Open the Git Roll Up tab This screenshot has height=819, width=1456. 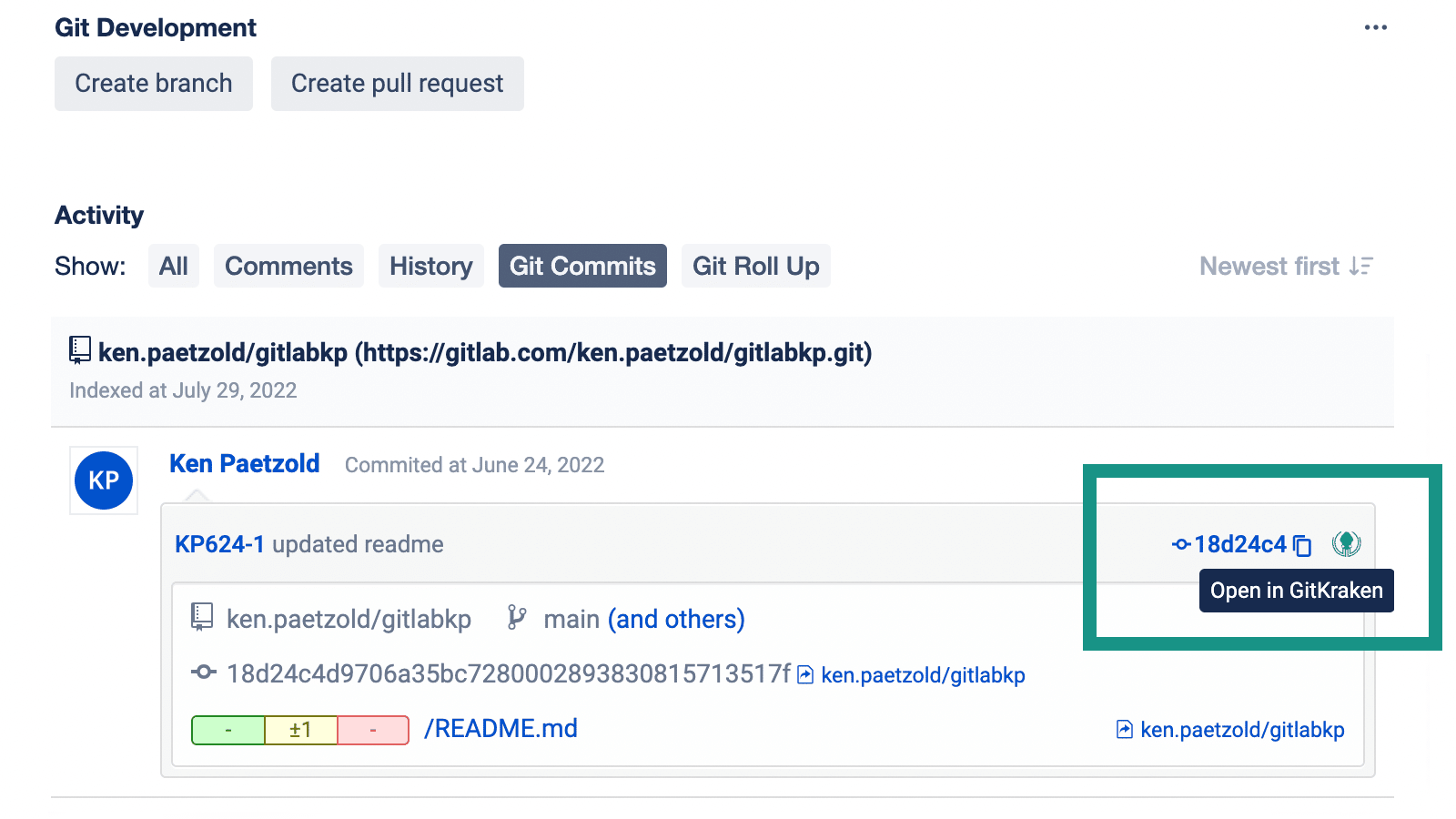[756, 266]
